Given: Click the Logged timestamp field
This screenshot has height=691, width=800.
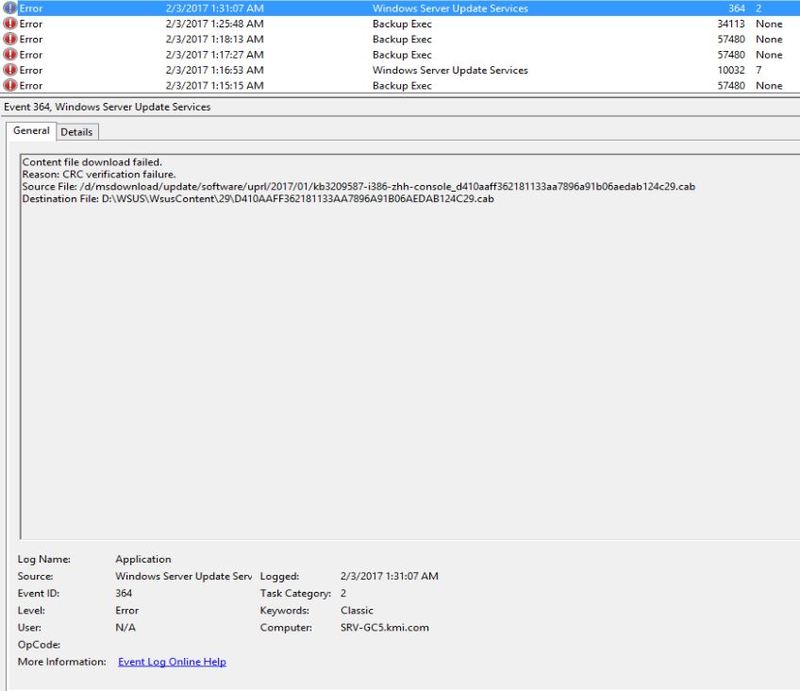Looking at the screenshot, I should pyautogui.click(x=390, y=576).
